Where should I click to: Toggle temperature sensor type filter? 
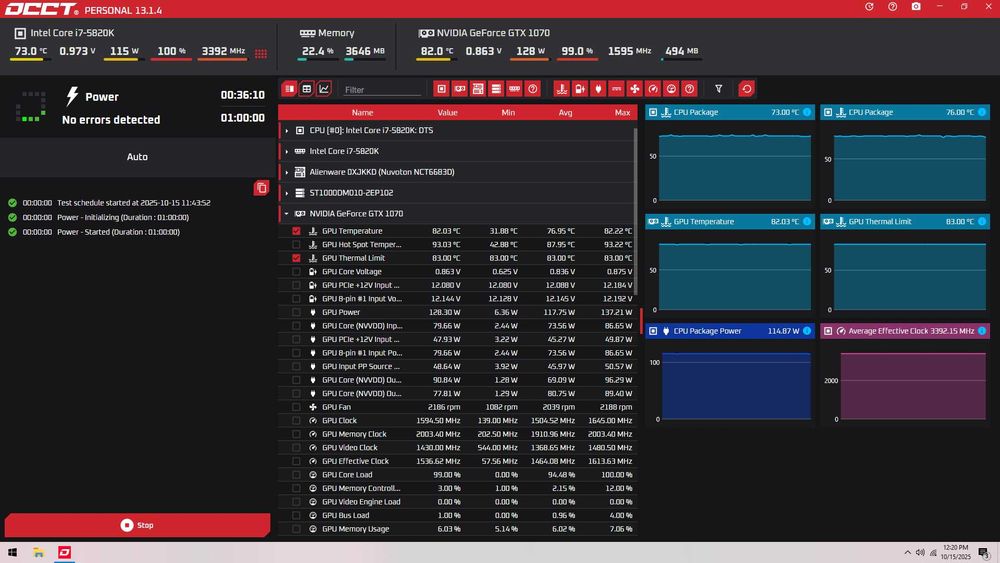561,89
